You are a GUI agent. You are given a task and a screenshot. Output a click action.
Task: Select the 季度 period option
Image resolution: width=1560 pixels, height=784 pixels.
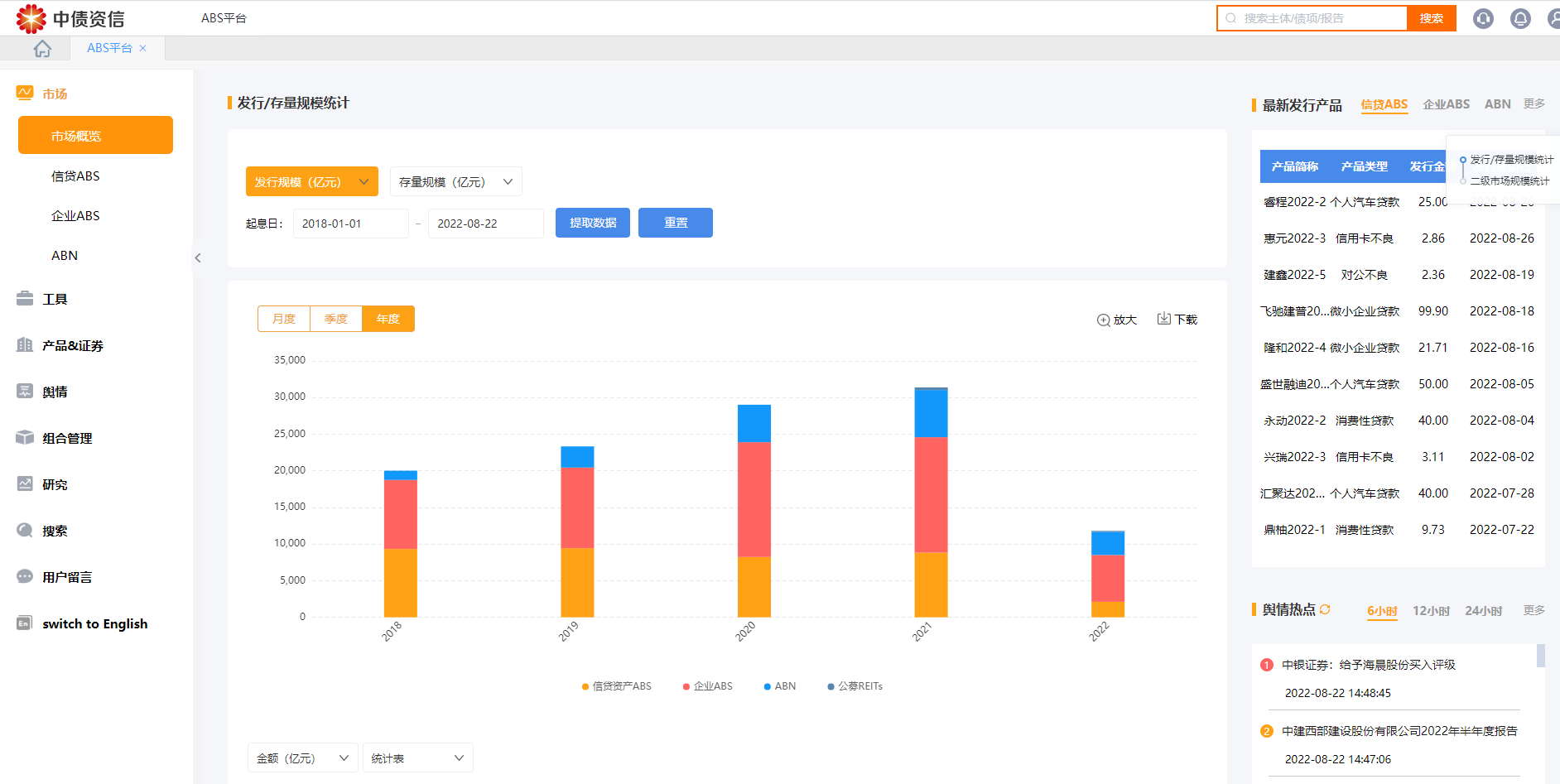click(x=336, y=319)
